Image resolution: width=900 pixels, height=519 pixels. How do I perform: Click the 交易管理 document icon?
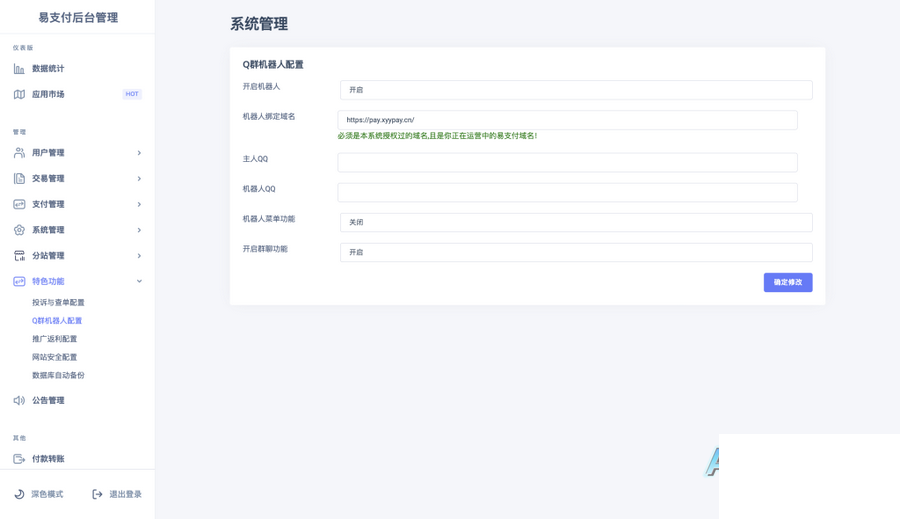[x=19, y=179]
